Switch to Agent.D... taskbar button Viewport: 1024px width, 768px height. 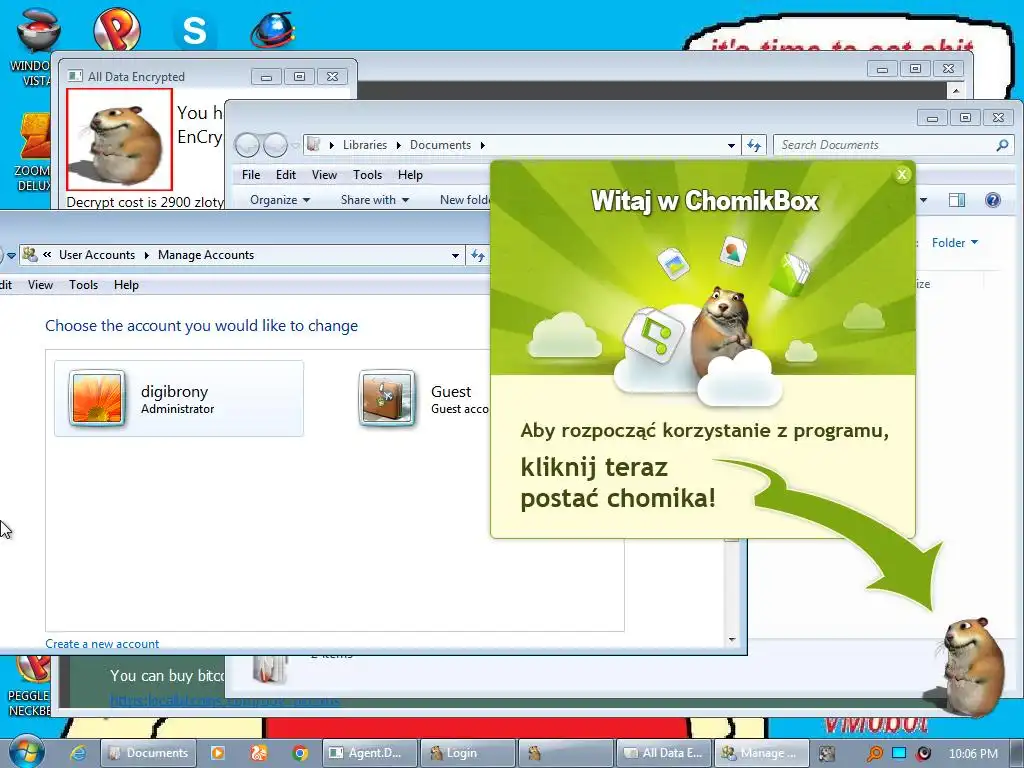point(371,753)
